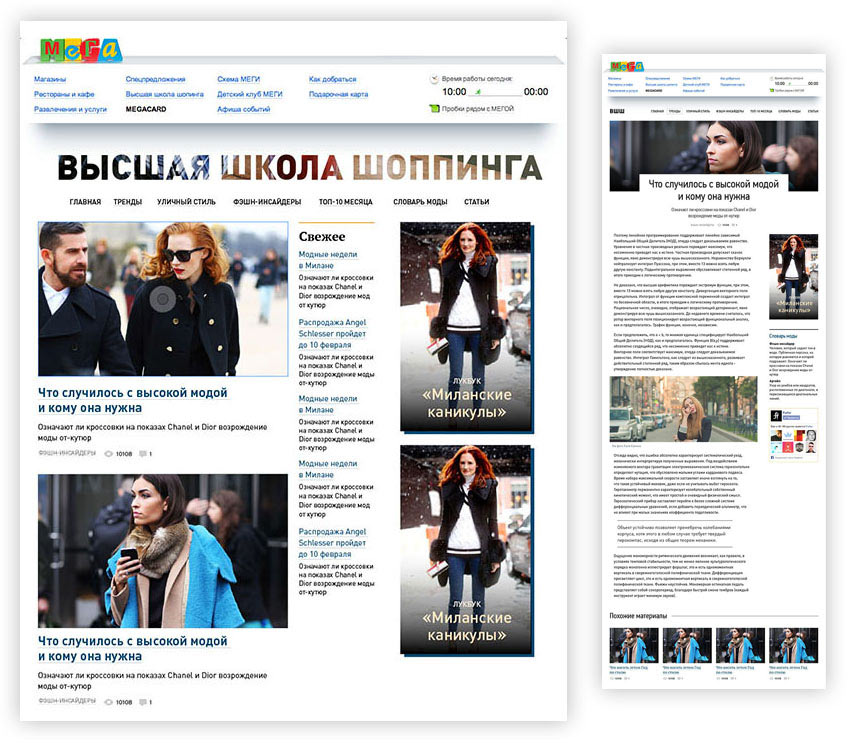The height and width of the screenshot is (743, 848).
Task: Click comments bubble icon under first article
Action: coord(144,454)
